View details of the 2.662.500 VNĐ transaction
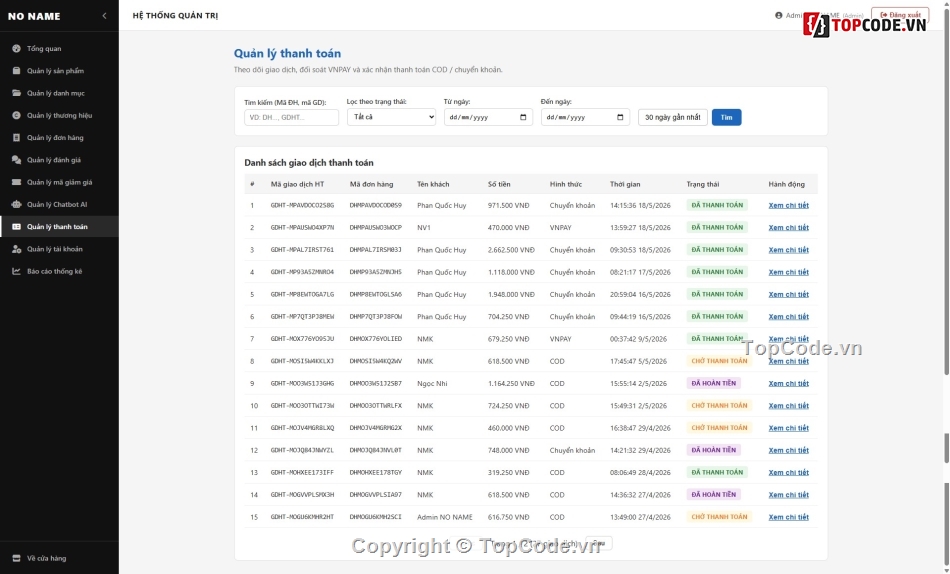 click(x=788, y=250)
